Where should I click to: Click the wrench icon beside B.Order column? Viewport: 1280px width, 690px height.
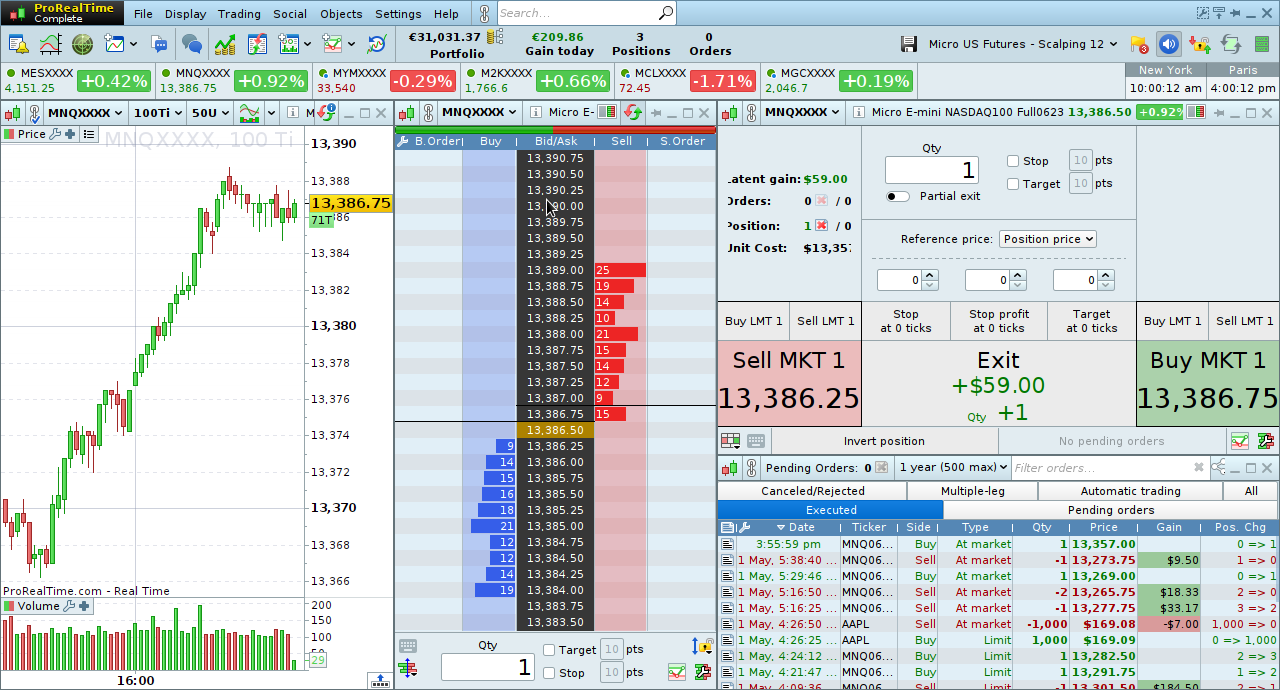403,142
